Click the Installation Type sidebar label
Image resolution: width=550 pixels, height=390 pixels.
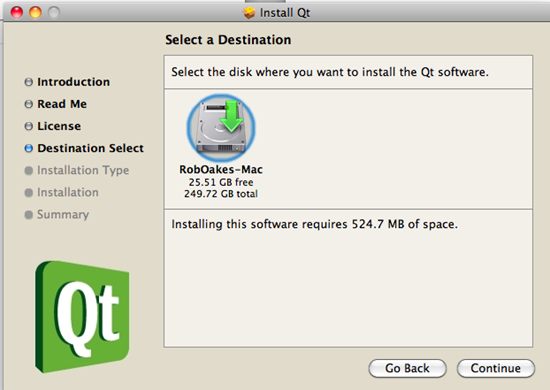coord(83,170)
